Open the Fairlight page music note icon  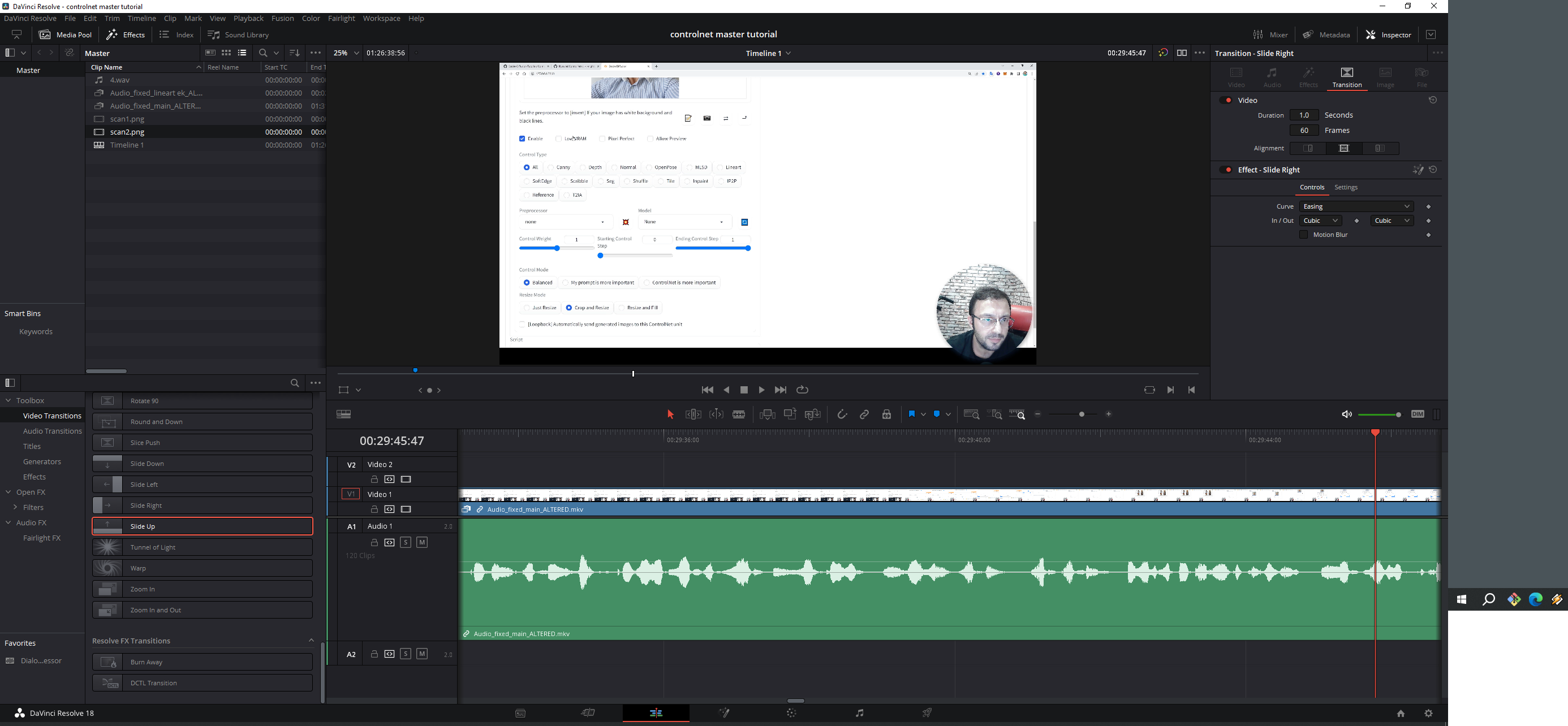point(859,713)
